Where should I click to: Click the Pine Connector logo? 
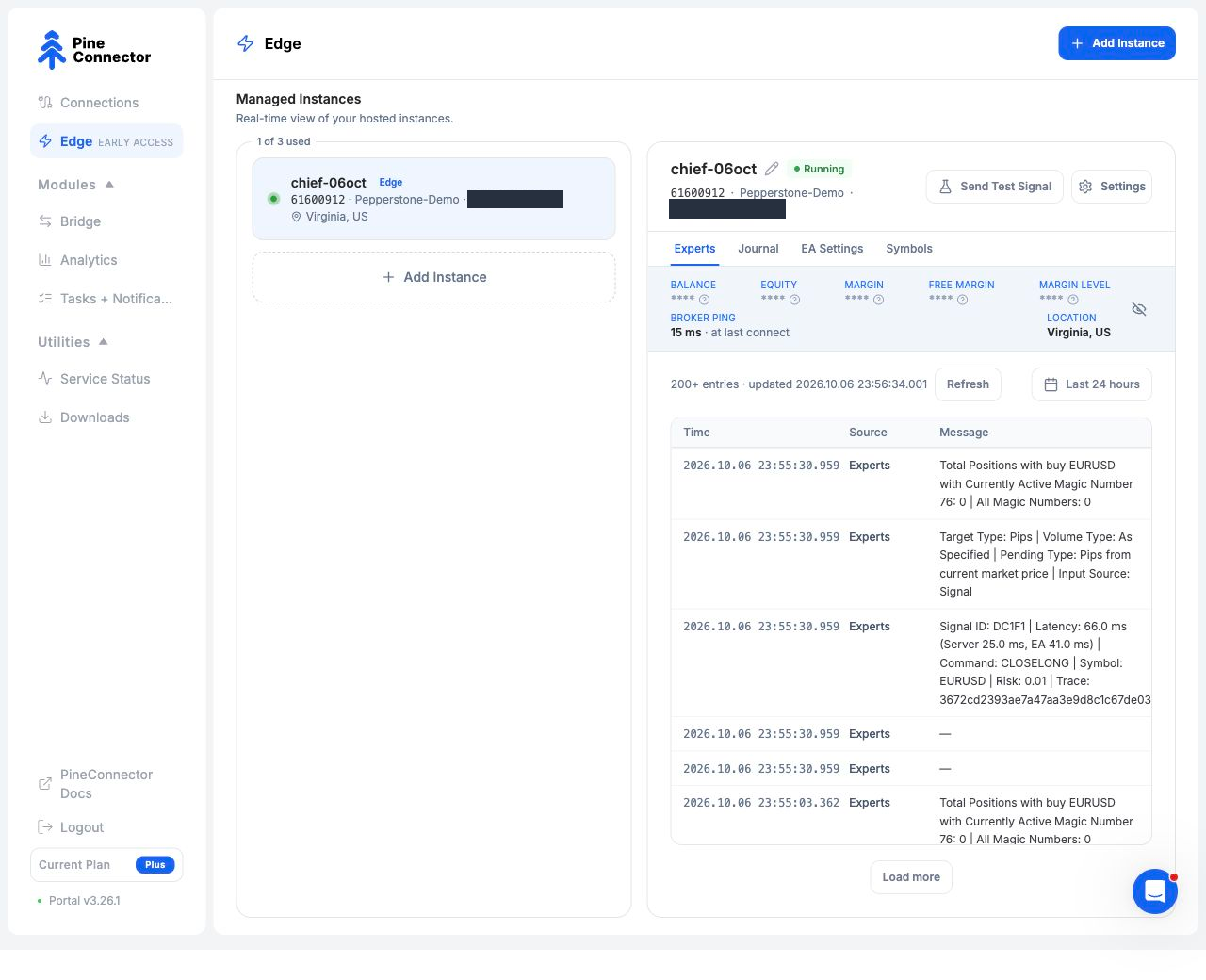(93, 50)
